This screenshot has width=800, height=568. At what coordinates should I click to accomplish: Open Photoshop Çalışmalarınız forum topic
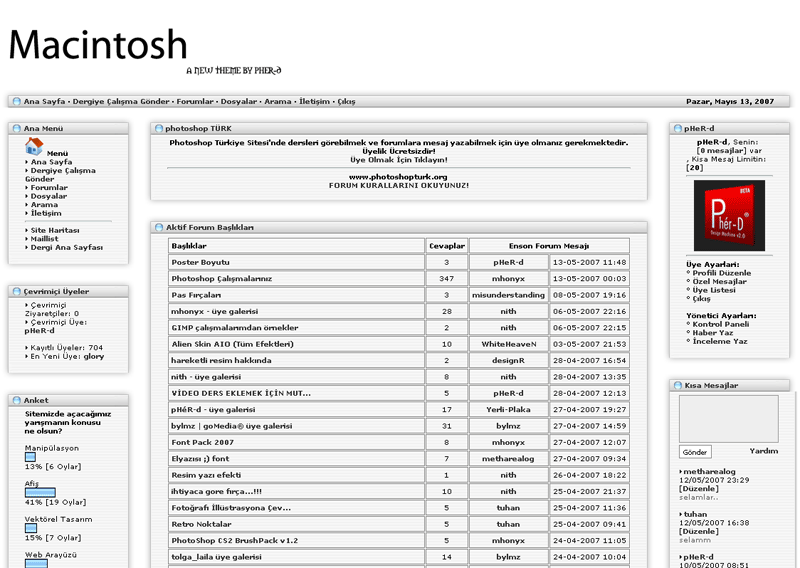[x=221, y=279]
